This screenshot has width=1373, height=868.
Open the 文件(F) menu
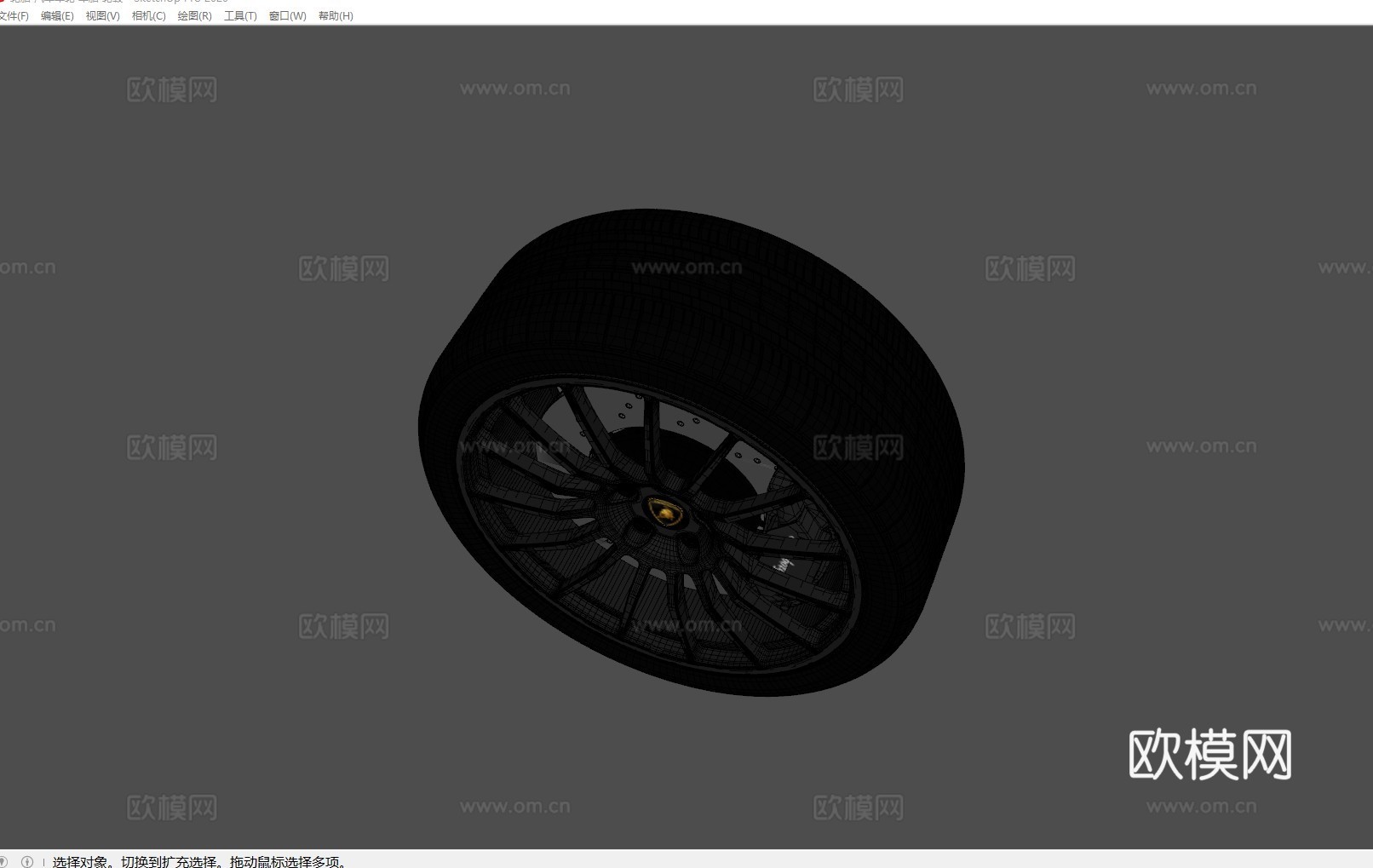click(13, 16)
